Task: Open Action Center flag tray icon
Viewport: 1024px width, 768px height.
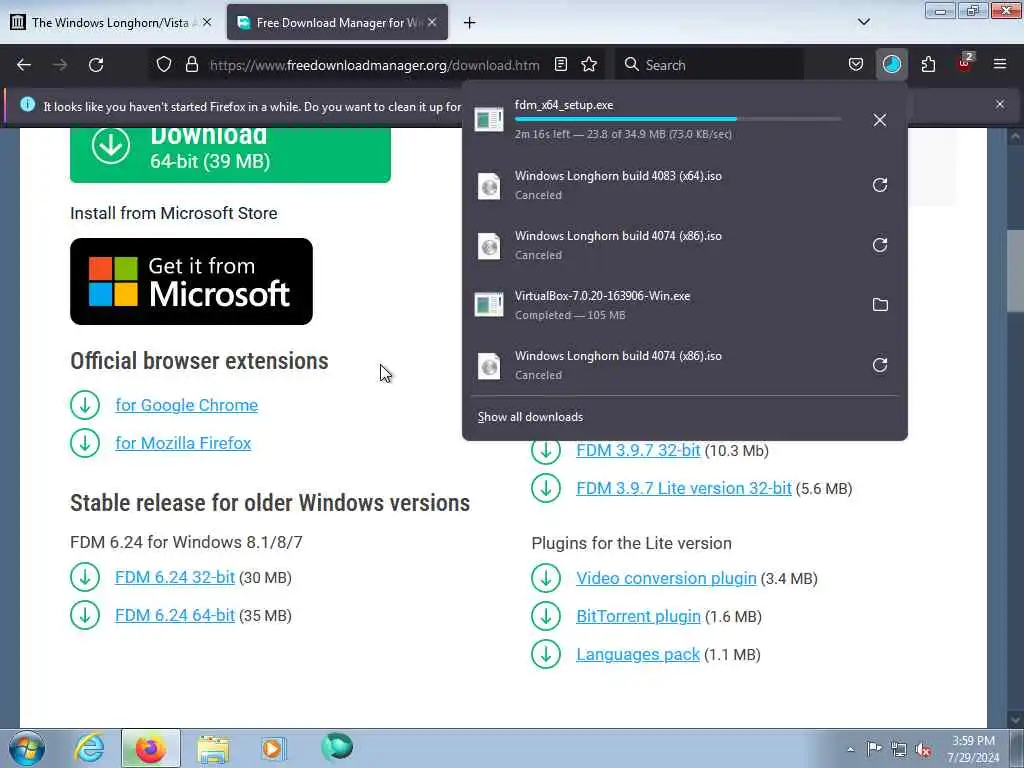Action: pyautogui.click(x=874, y=748)
